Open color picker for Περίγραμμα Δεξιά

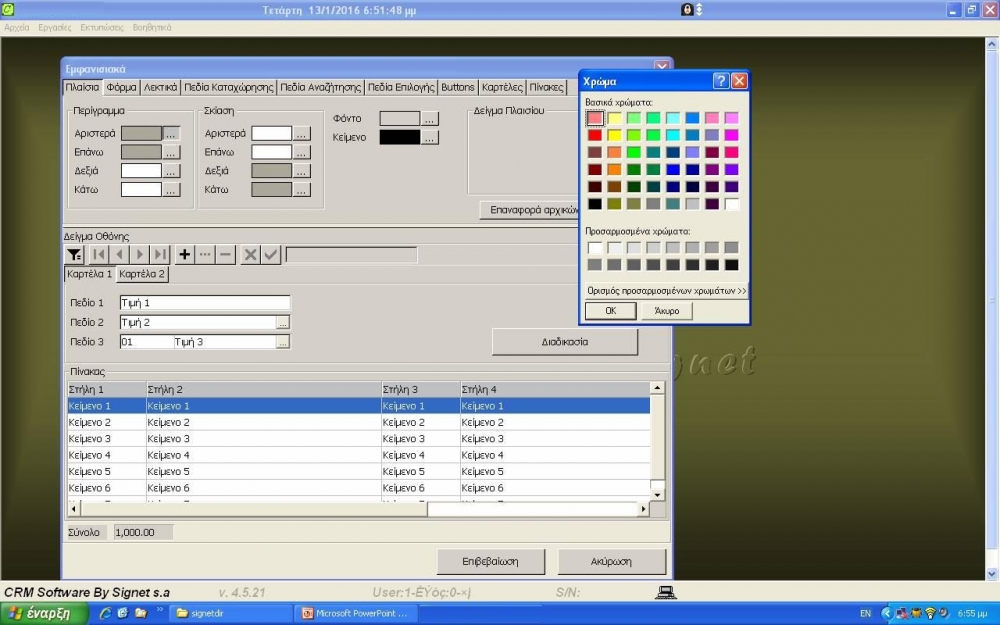click(x=171, y=171)
